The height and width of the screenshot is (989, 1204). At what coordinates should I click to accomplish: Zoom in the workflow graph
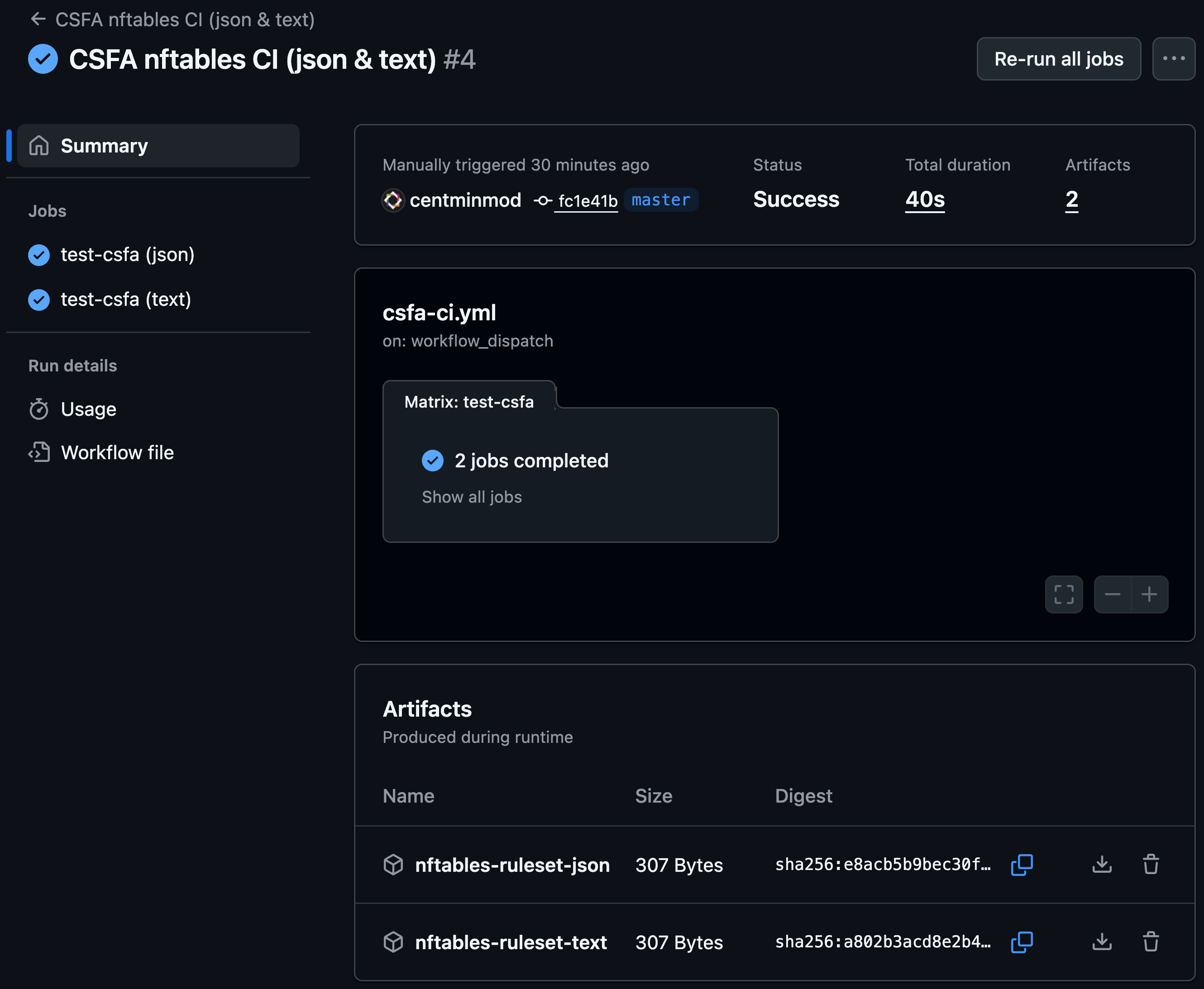coord(1149,594)
